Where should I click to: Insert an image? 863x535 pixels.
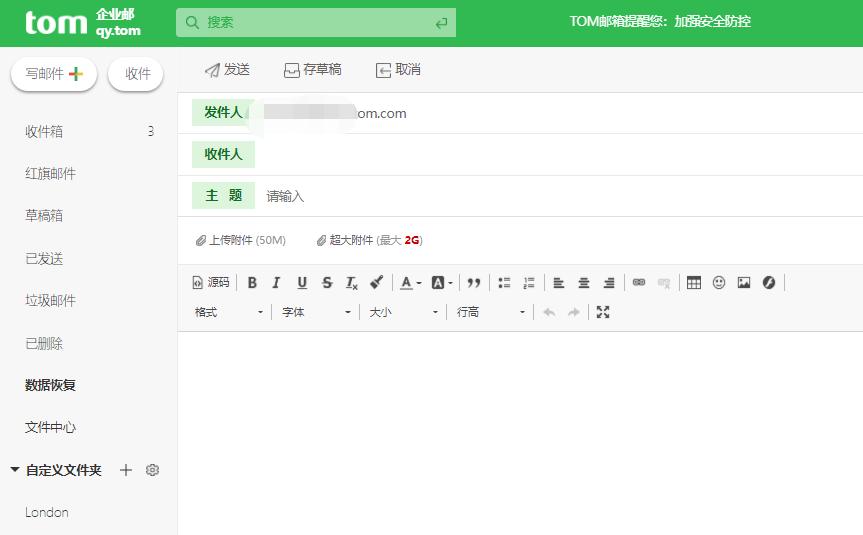tap(744, 282)
